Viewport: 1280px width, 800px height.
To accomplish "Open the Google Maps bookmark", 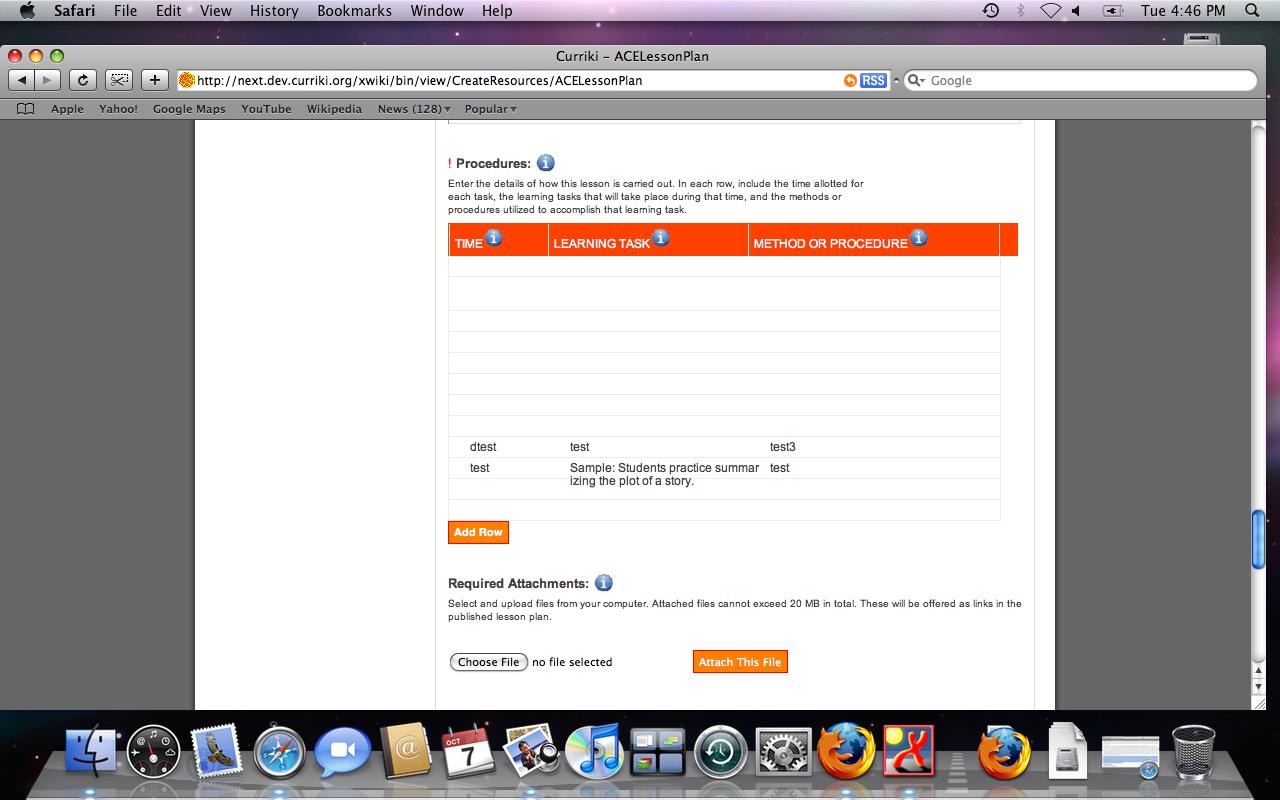I will [189, 109].
